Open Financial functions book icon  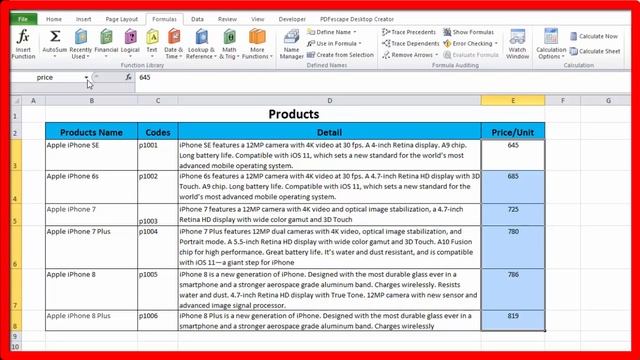coord(106,37)
